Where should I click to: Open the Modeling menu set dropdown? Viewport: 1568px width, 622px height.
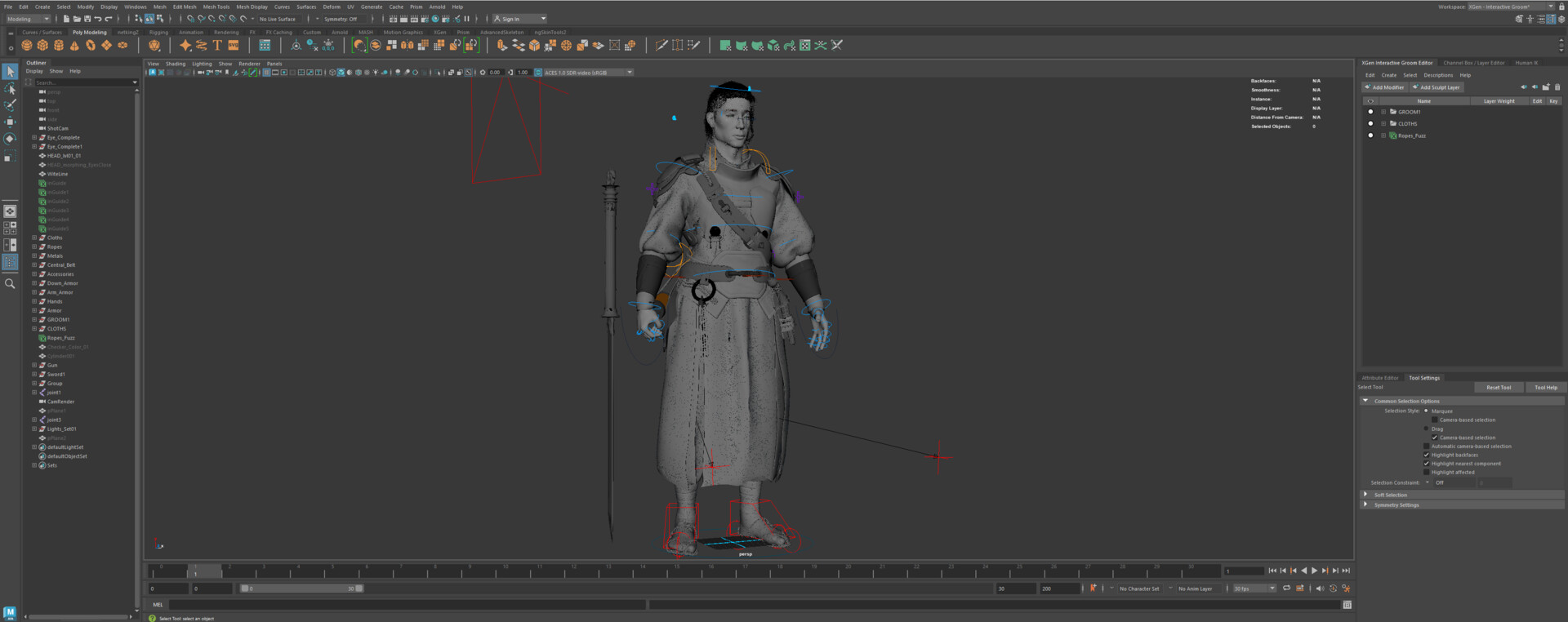pos(28,19)
